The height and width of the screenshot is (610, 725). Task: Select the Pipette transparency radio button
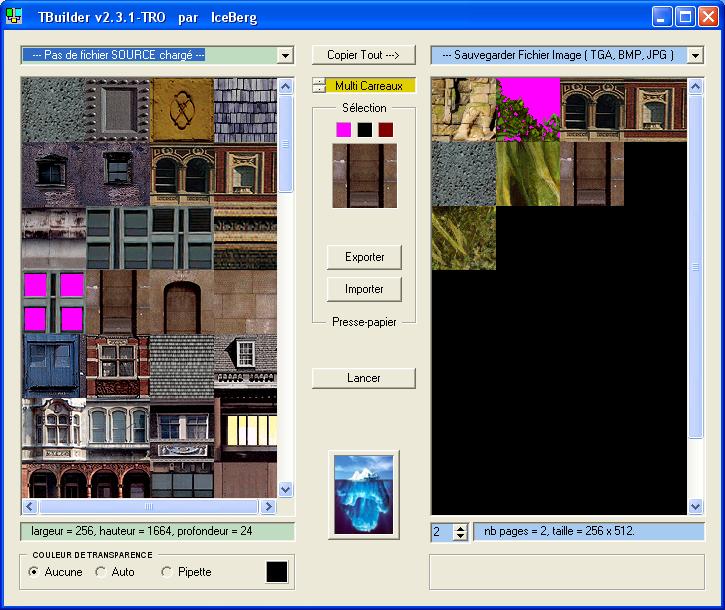[166, 572]
